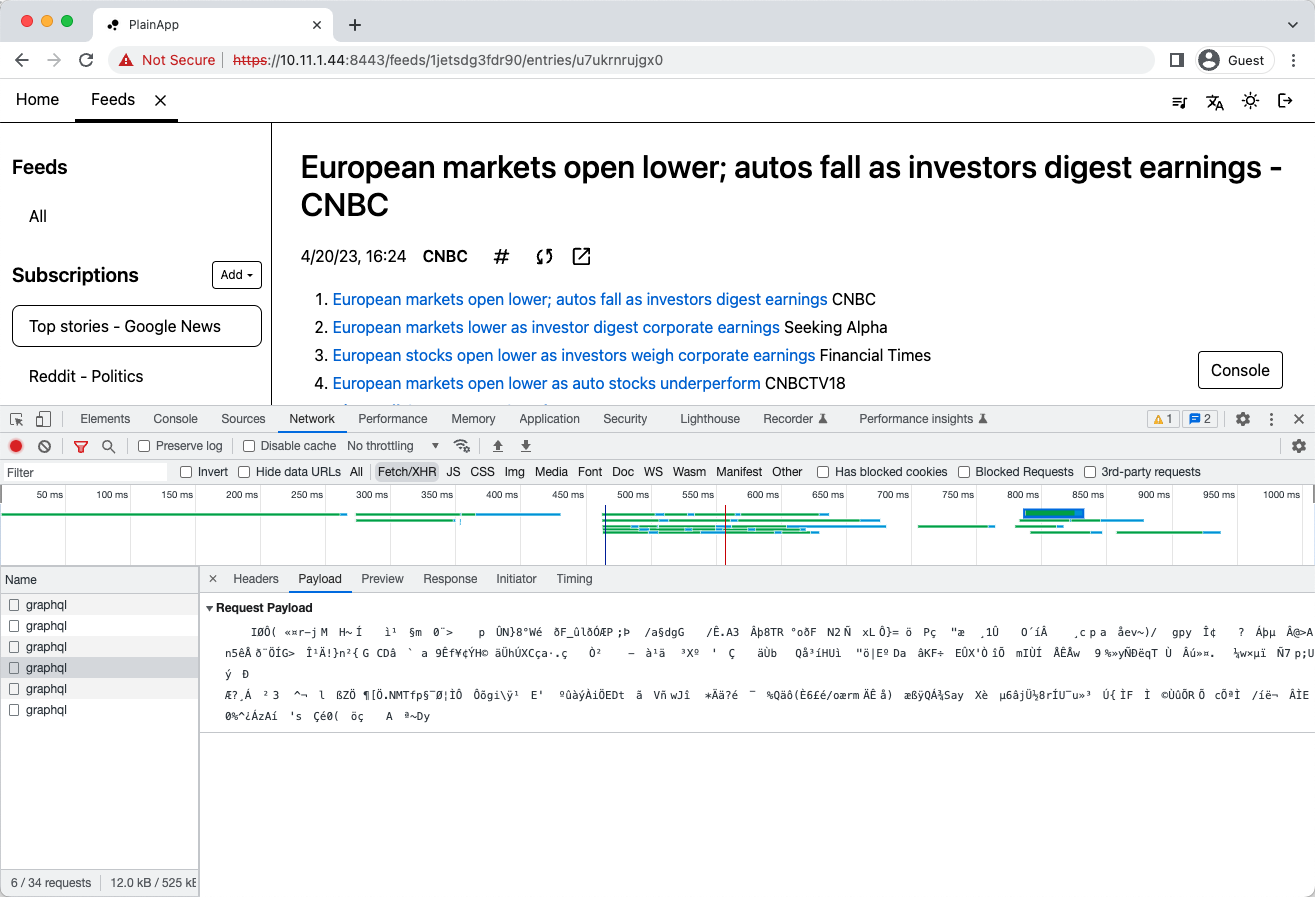This screenshot has height=897, width=1315.
Task: Close the Feeds tab in PlainApp
Action: point(160,100)
